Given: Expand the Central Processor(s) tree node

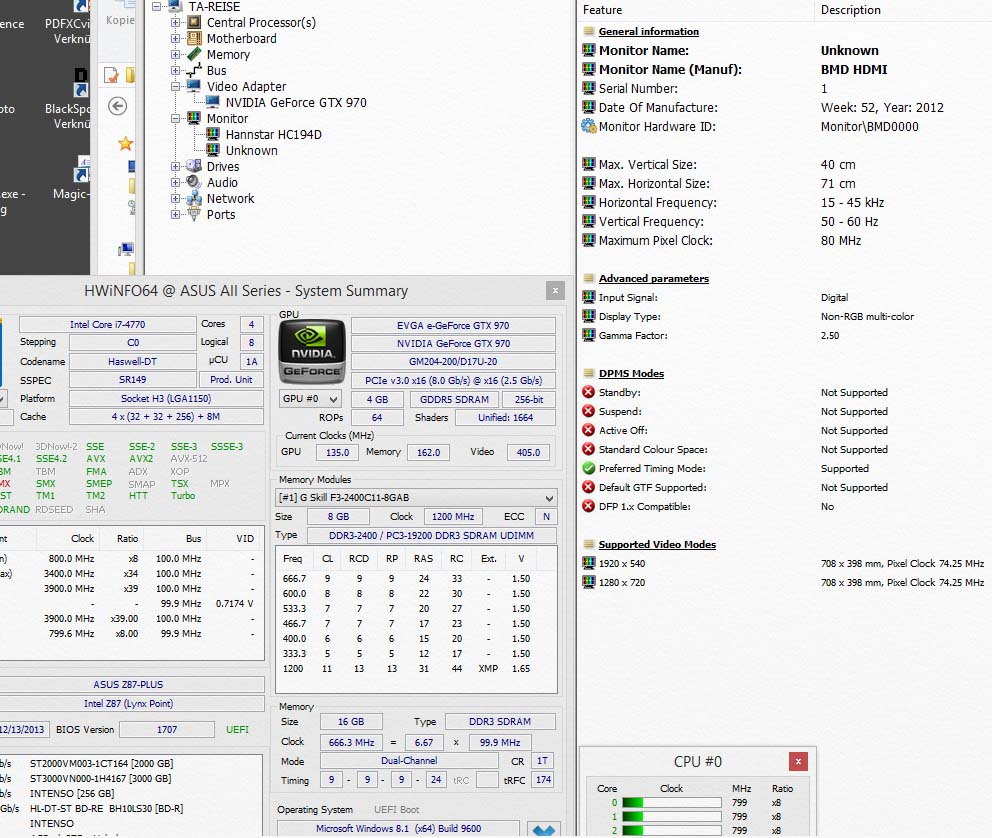Looking at the screenshot, I should tap(175, 23).
